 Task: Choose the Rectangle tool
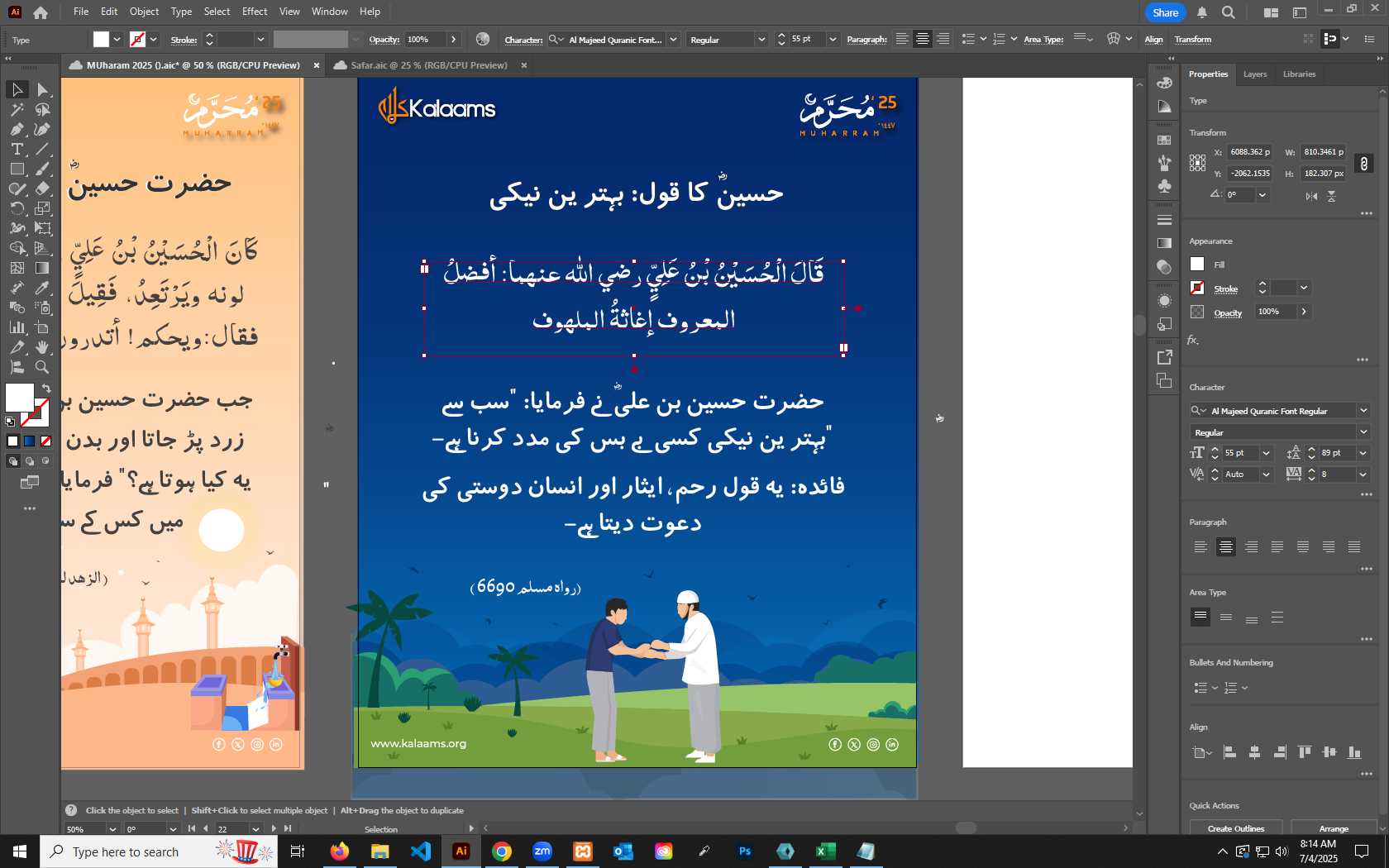click(x=17, y=169)
